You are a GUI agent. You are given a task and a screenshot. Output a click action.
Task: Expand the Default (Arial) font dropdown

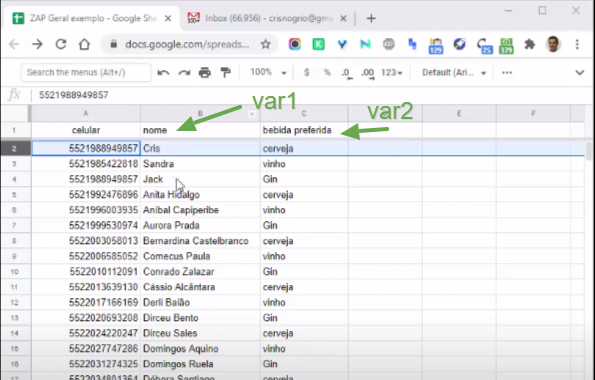click(454, 73)
